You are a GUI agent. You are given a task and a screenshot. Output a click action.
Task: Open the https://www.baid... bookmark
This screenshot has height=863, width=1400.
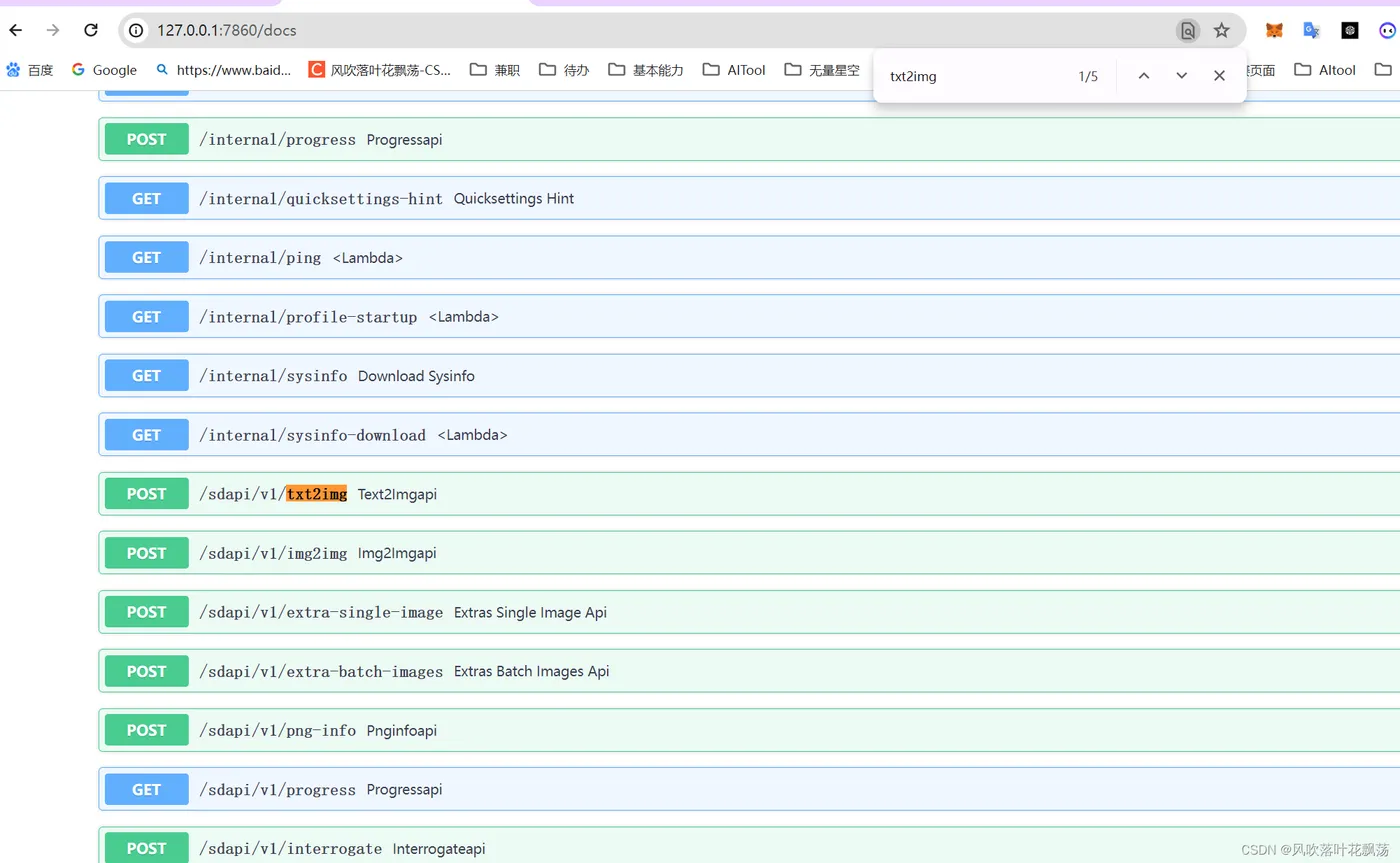click(224, 70)
